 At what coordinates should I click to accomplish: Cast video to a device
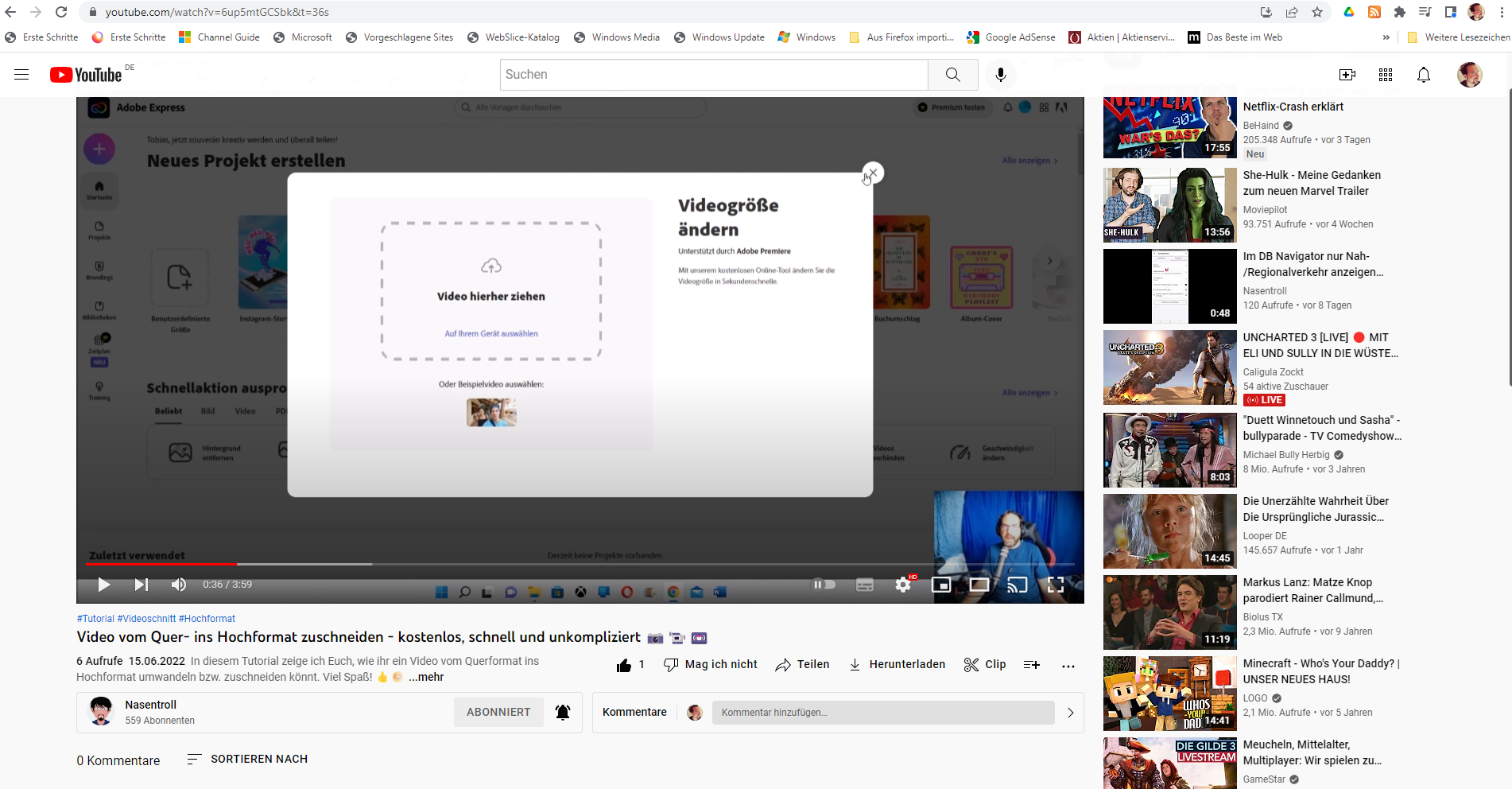(x=1018, y=585)
